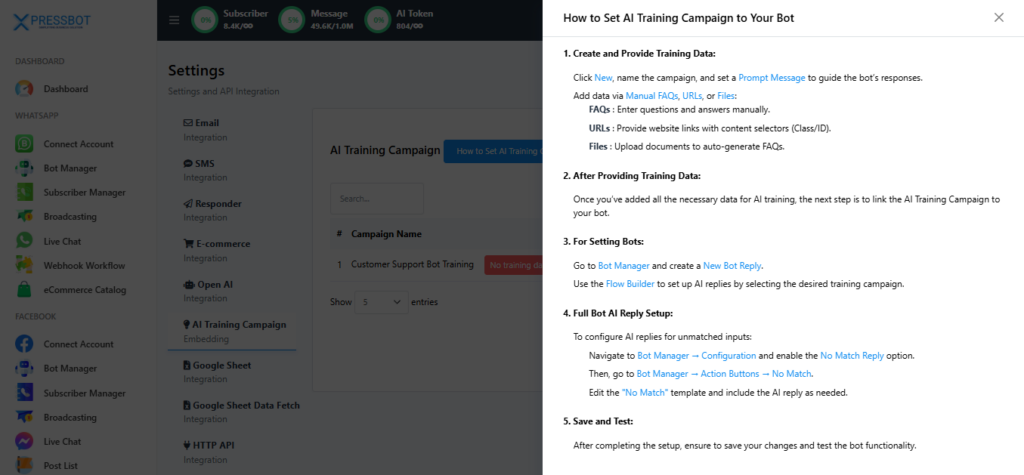This screenshot has width=1024, height=475.
Task: Open Dashboard from the sidebar
Action: 65,89
